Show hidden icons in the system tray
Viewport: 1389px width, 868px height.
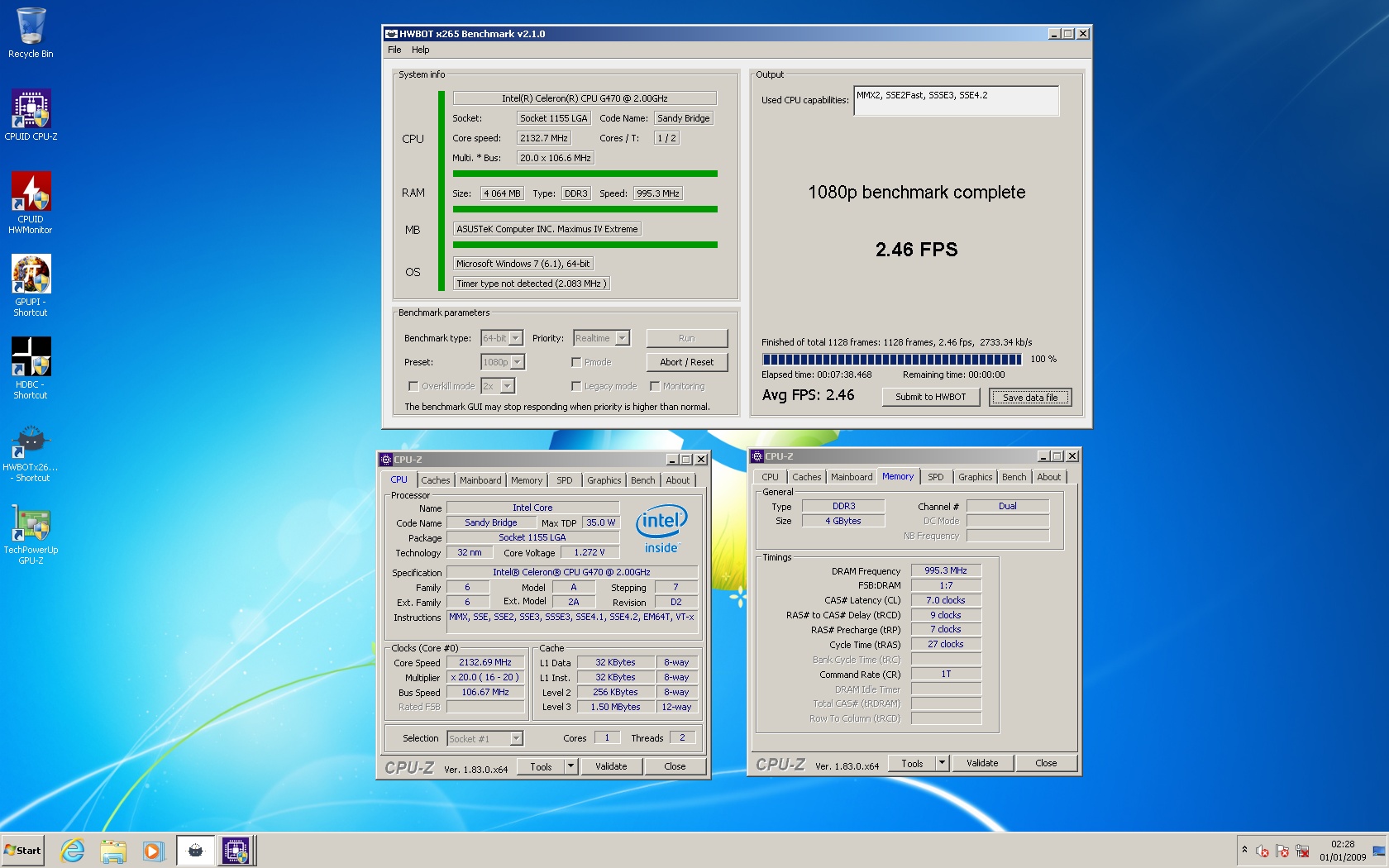(1244, 850)
